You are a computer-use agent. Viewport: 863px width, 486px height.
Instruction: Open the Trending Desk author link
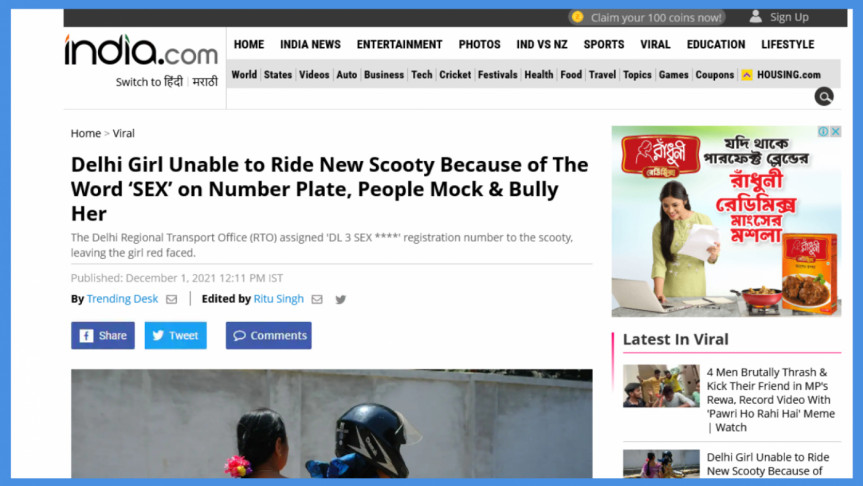click(x=122, y=299)
